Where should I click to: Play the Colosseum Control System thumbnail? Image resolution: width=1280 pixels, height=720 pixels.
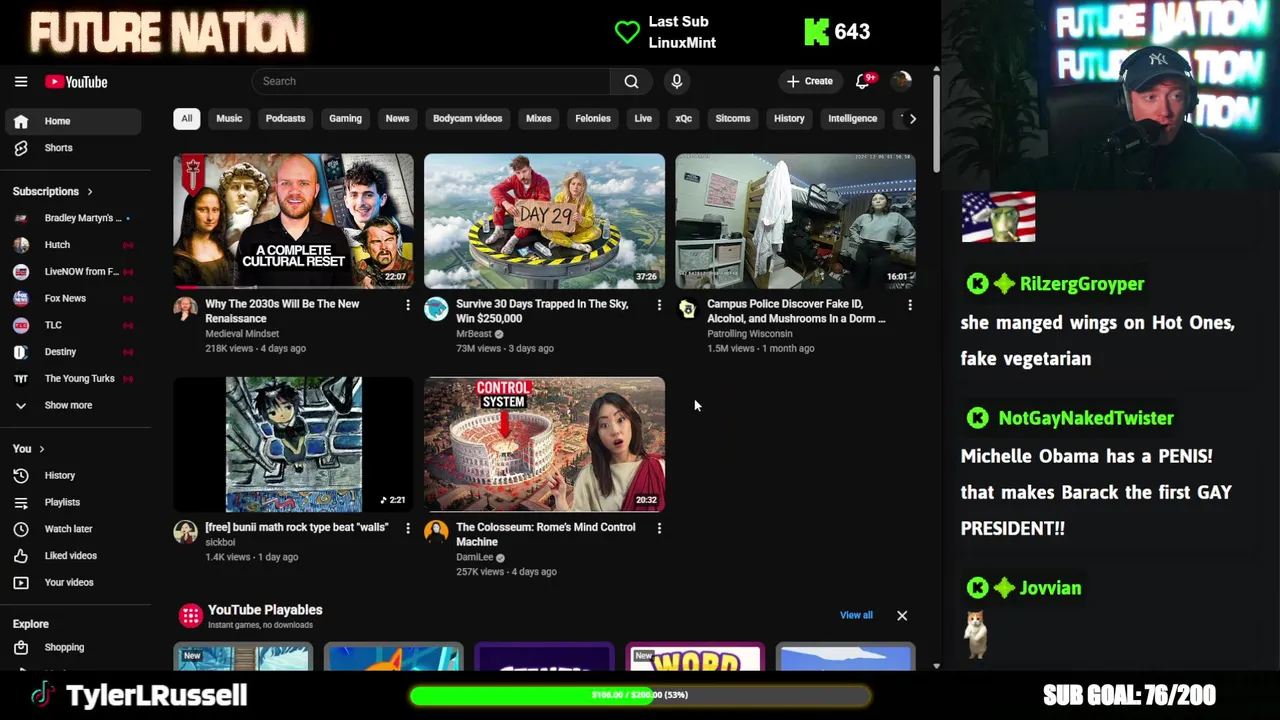click(x=544, y=444)
